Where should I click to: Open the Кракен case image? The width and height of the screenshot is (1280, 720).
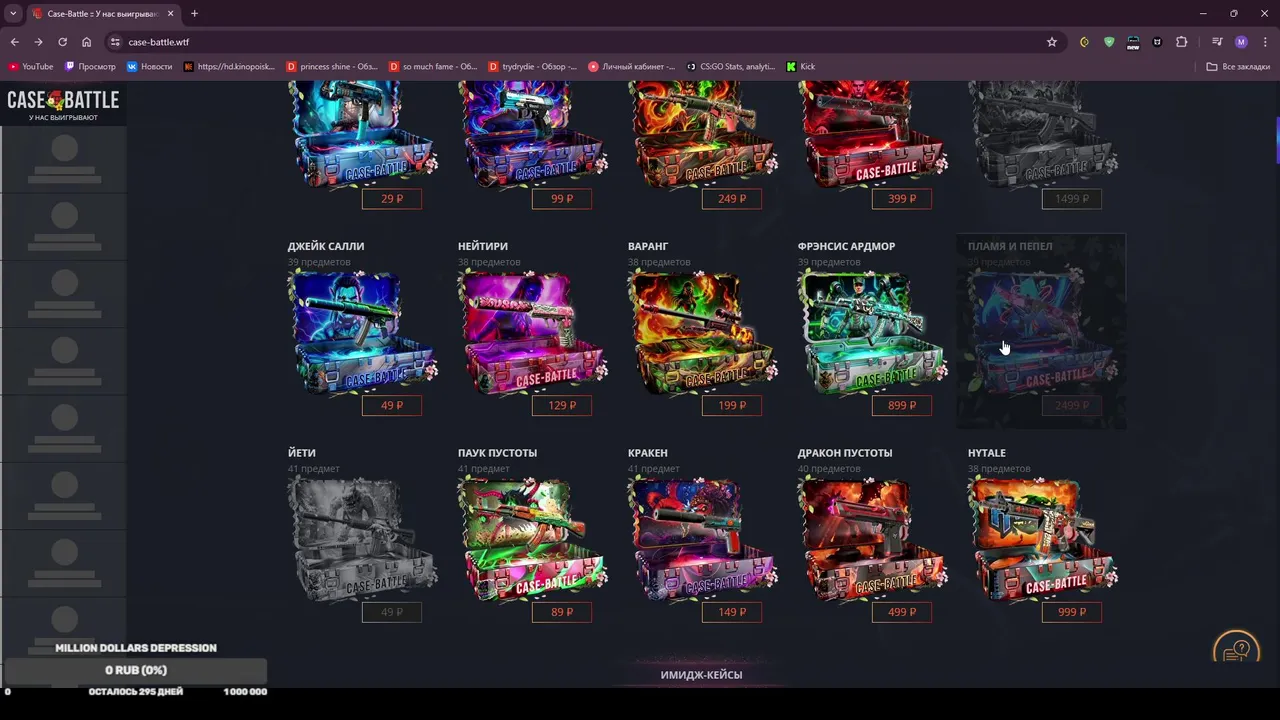pyautogui.click(x=703, y=539)
